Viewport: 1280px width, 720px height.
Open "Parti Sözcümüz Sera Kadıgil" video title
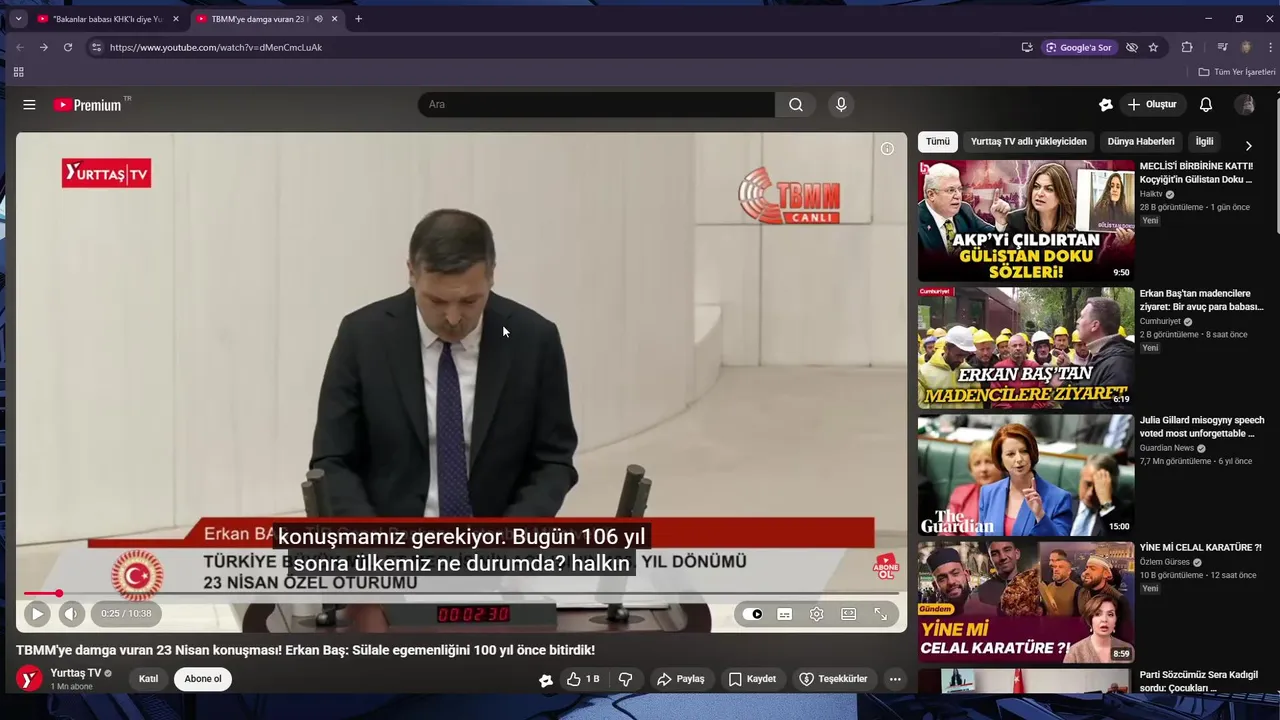[1199, 681]
